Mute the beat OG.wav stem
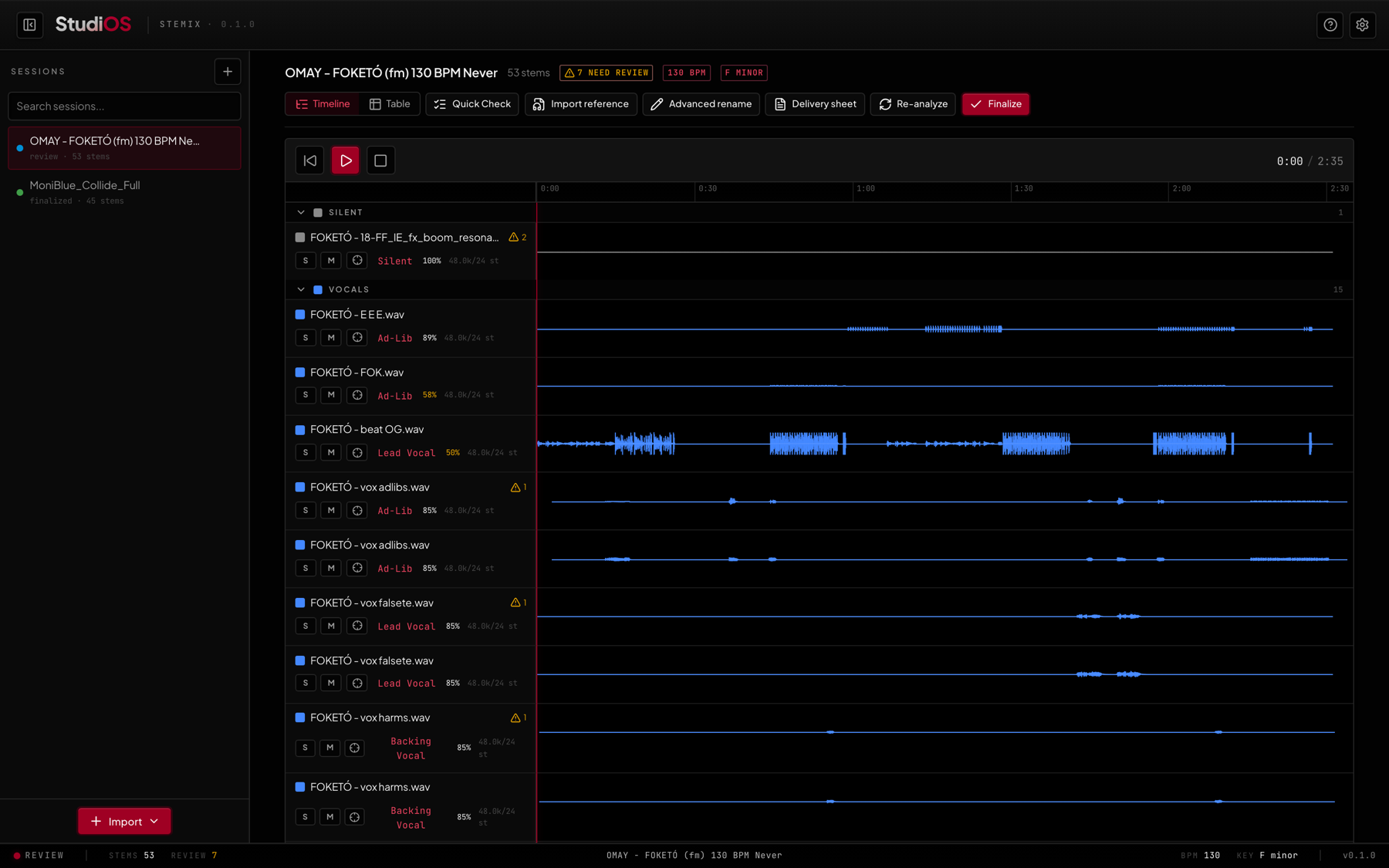 pyautogui.click(x=331, y=453)
